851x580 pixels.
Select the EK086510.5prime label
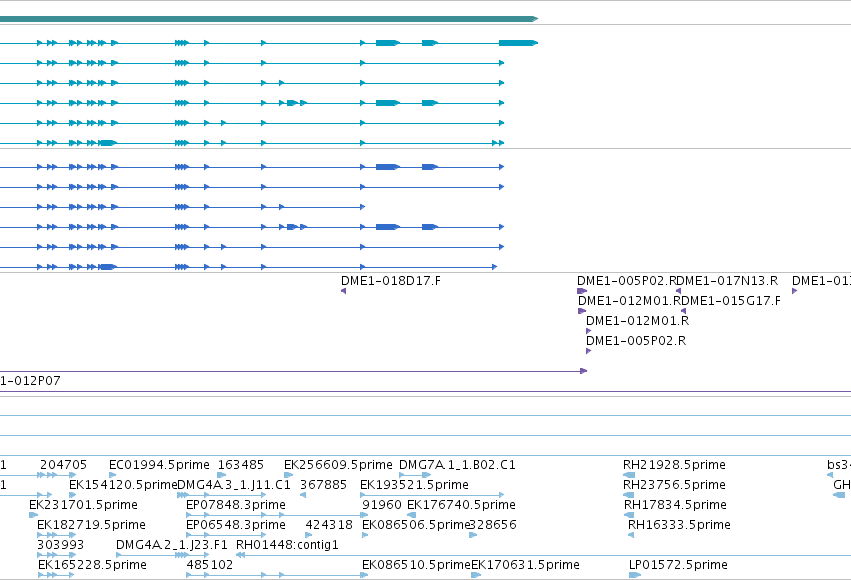click(416, 565)
